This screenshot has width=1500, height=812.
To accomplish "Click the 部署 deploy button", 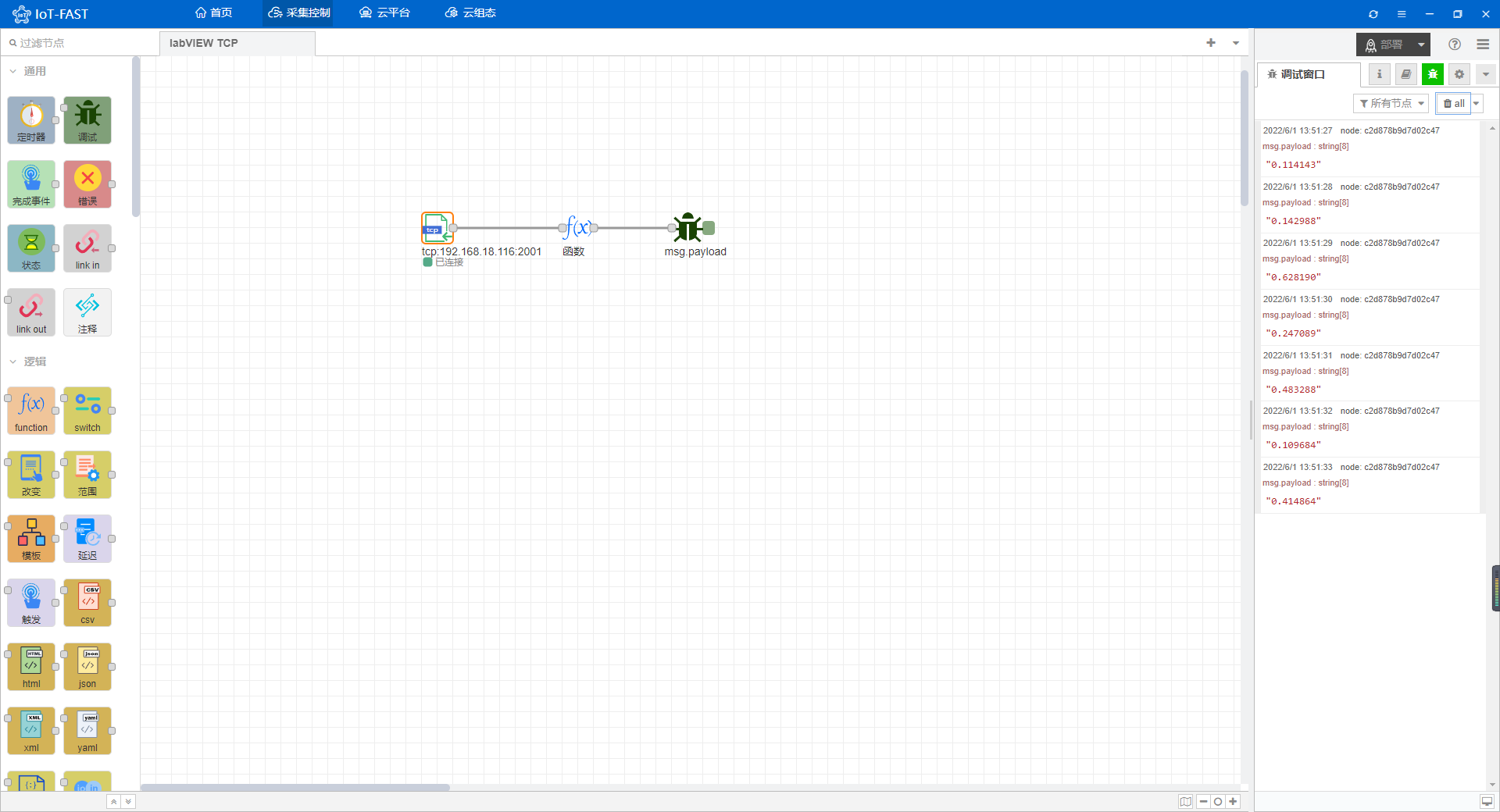I will pyautogui.click(x=1384, y=45).
